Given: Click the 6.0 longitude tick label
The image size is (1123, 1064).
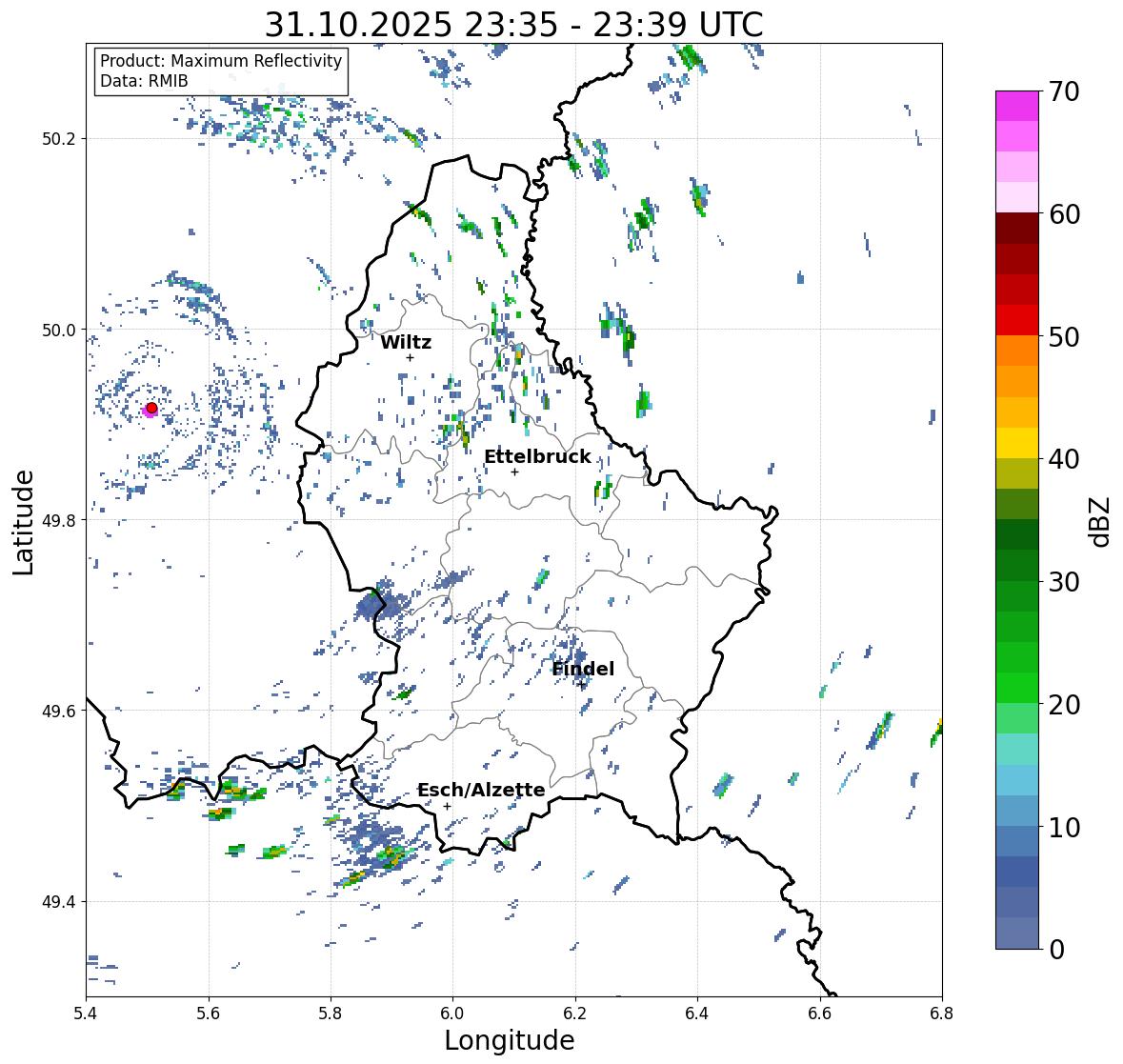Looking at the screenshot, I should pos(452,1014).
